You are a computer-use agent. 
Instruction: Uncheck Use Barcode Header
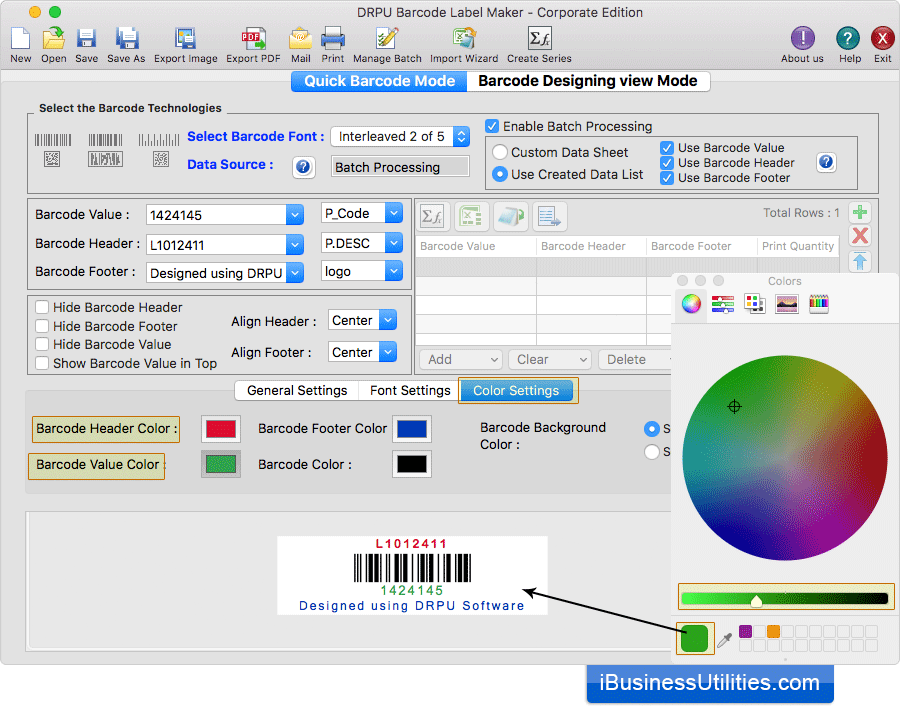(x=666, y=163)
